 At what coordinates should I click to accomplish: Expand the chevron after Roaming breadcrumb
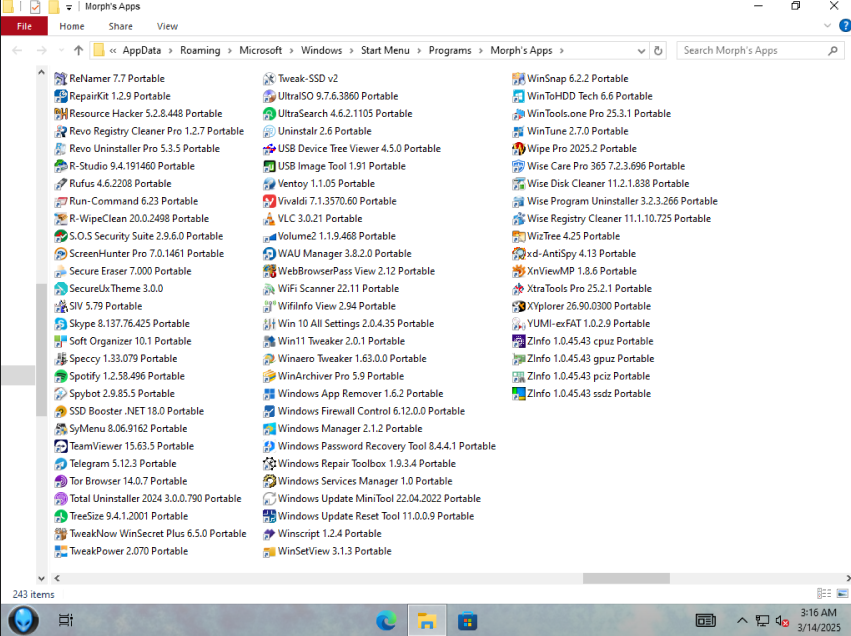coord(230,50)
